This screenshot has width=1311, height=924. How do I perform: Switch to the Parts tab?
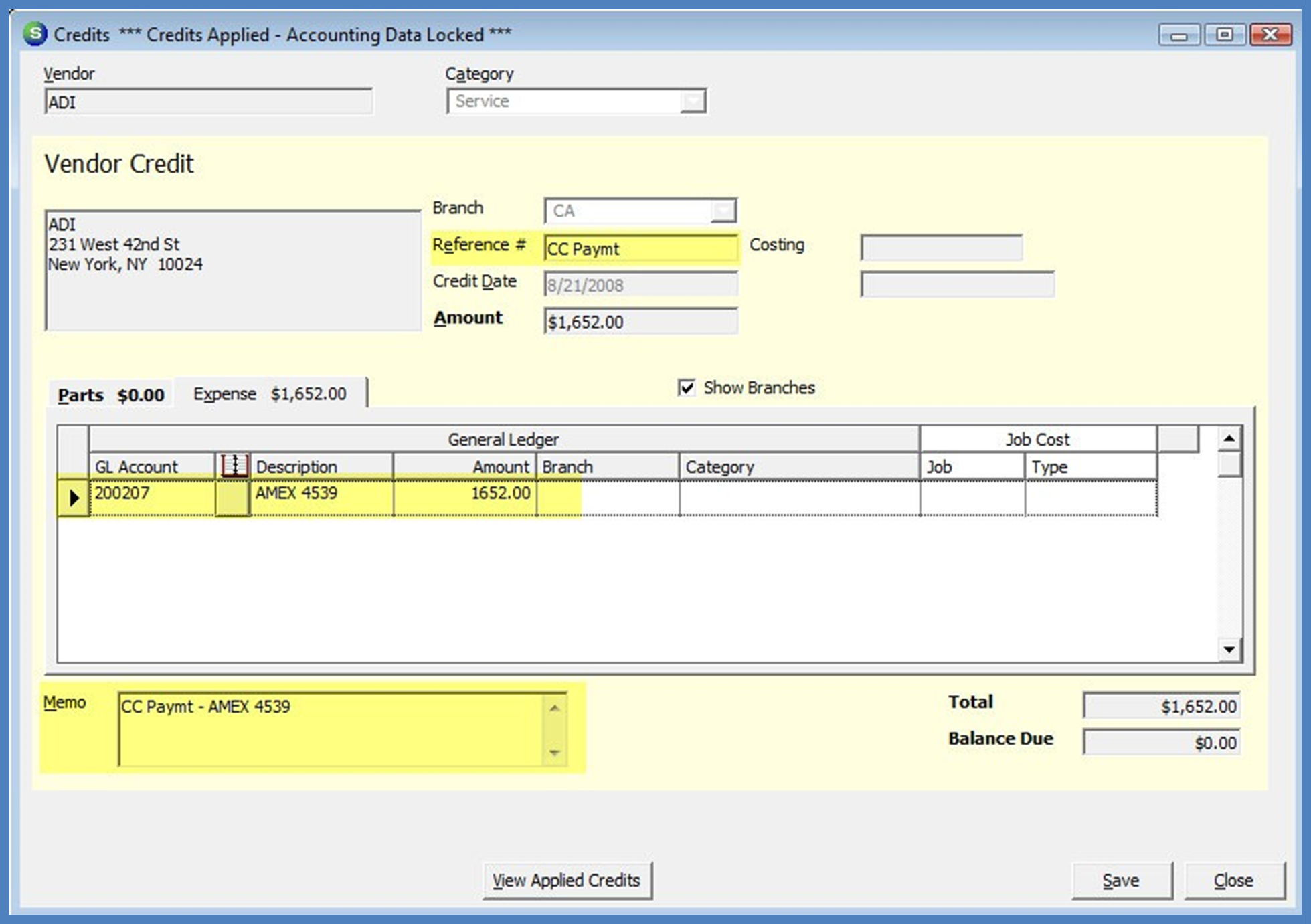click(x=111, y=395)
